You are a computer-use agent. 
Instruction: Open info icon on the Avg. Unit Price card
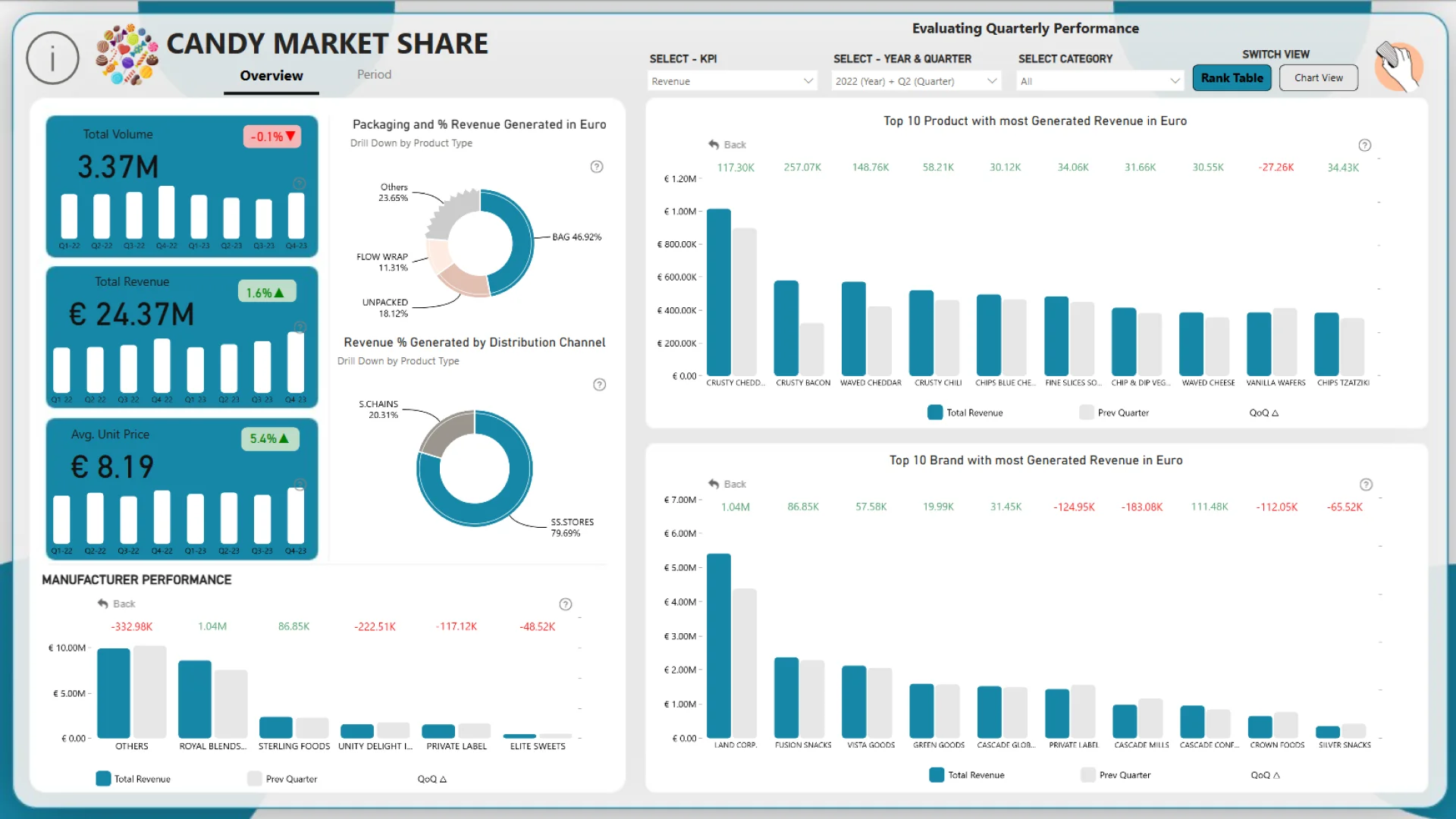[x=300, y=484]
